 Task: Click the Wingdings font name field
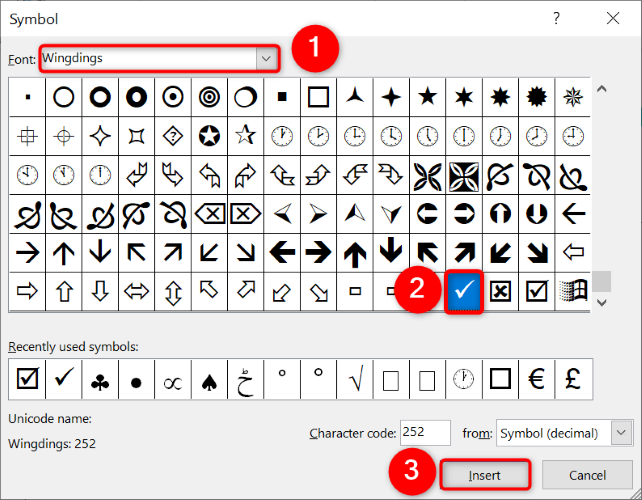(x=149, y=59)
